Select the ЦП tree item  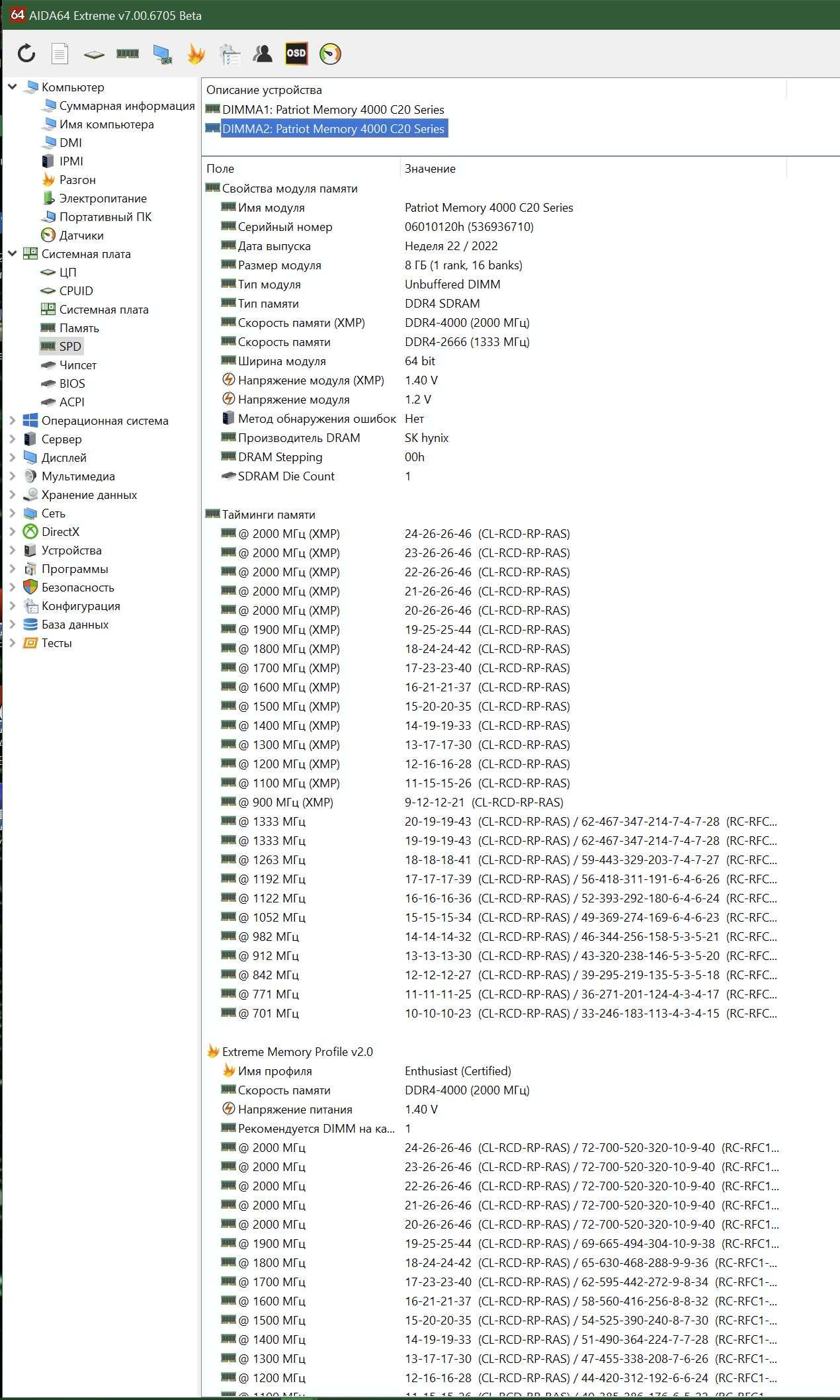click(68, 273)
